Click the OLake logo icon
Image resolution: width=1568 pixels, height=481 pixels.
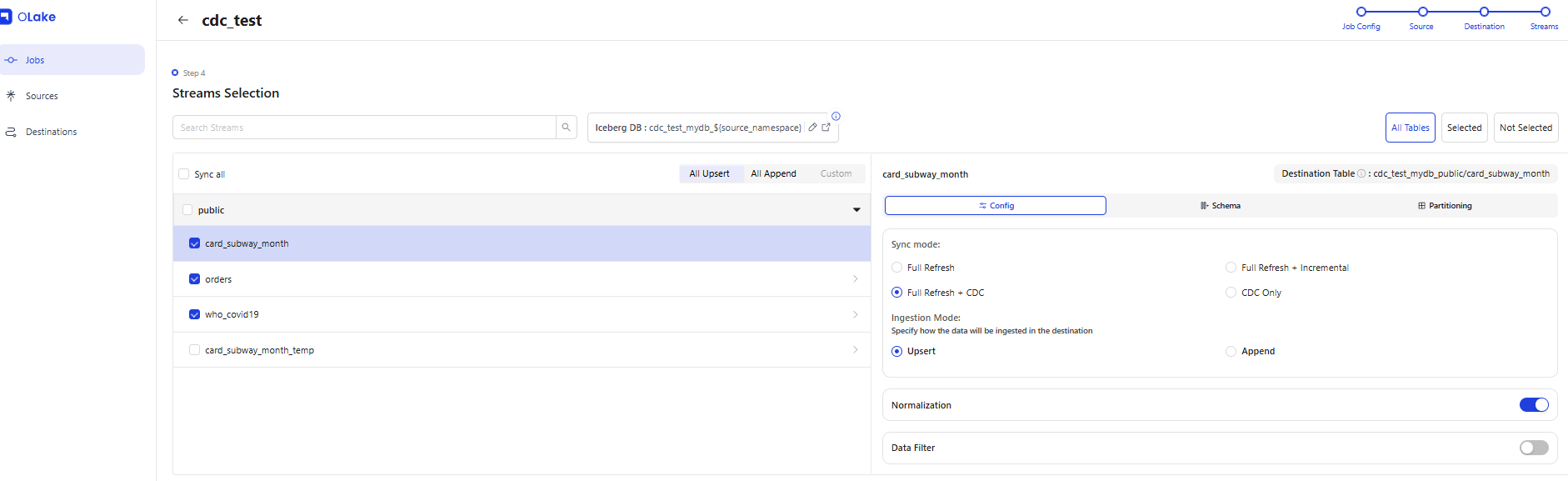6,17
